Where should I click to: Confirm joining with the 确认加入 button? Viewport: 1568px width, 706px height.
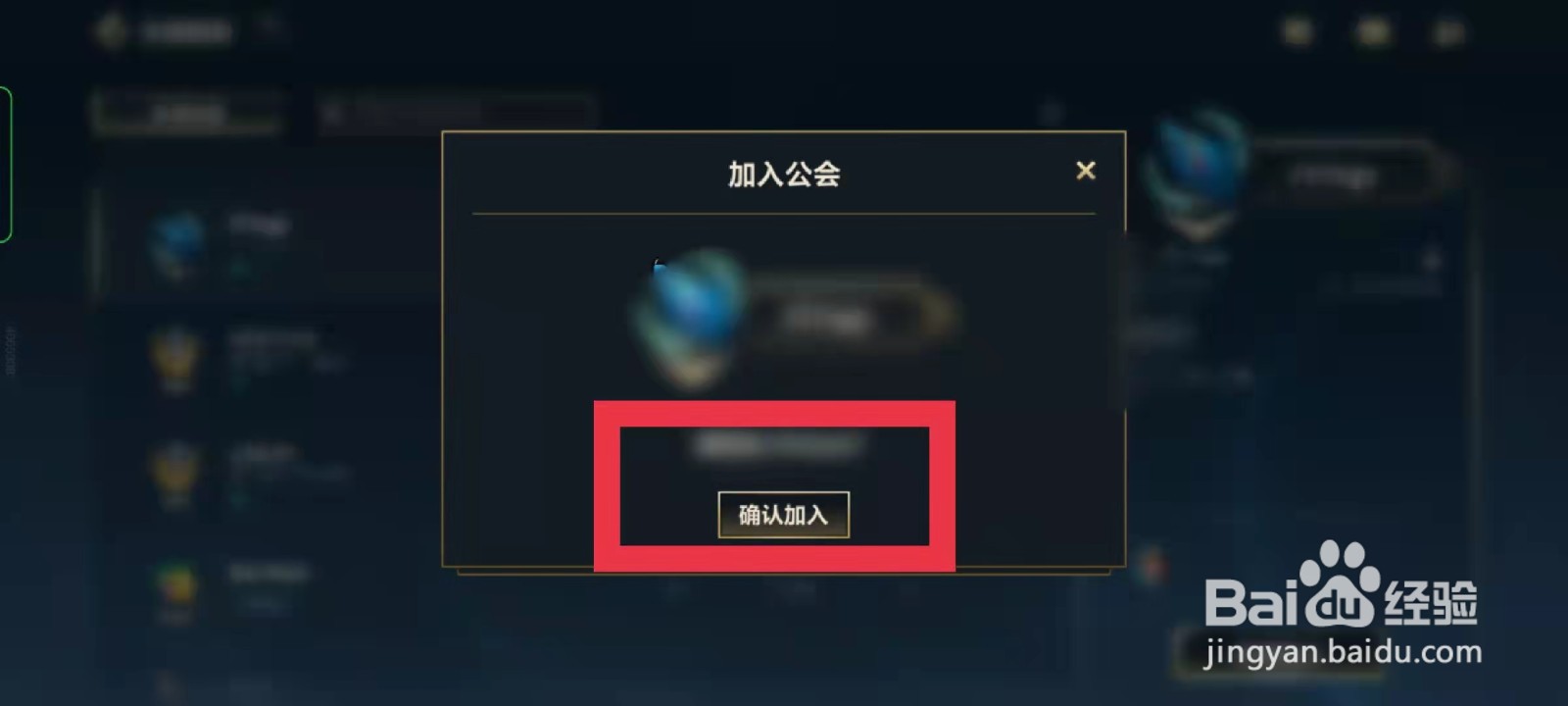click(783, 515)
